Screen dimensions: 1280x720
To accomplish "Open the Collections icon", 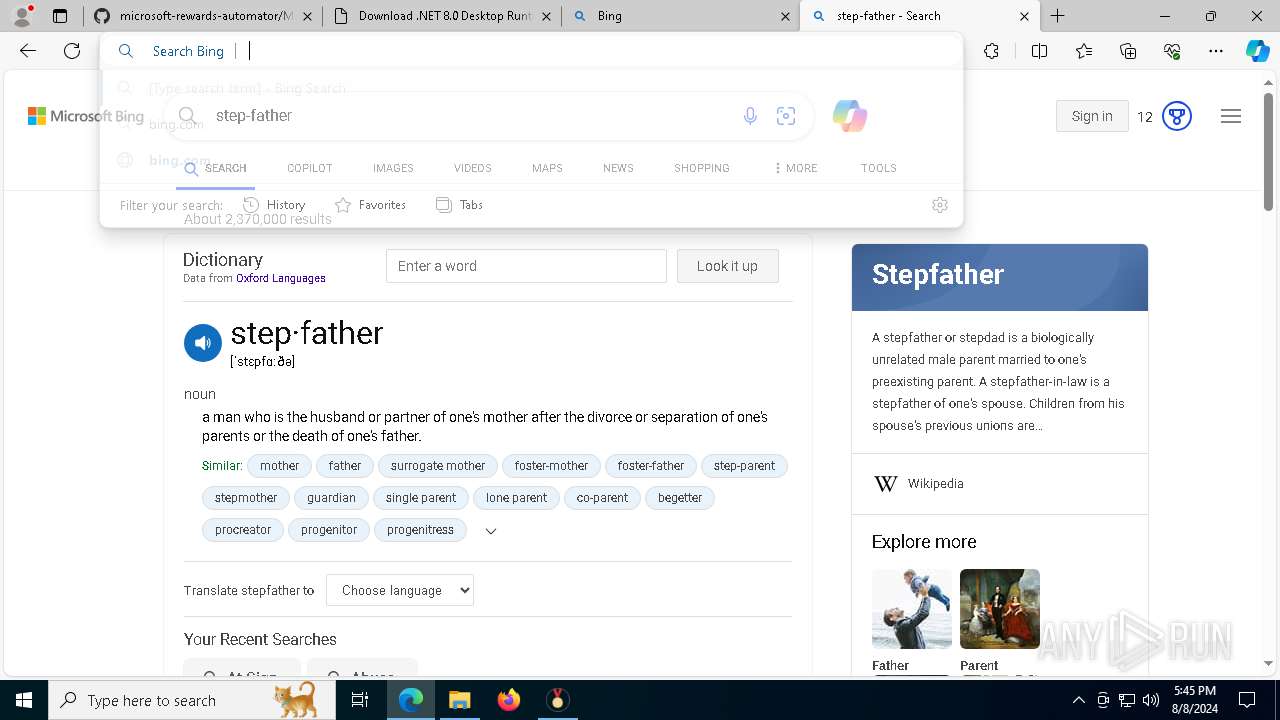I will coord(1128,51).
